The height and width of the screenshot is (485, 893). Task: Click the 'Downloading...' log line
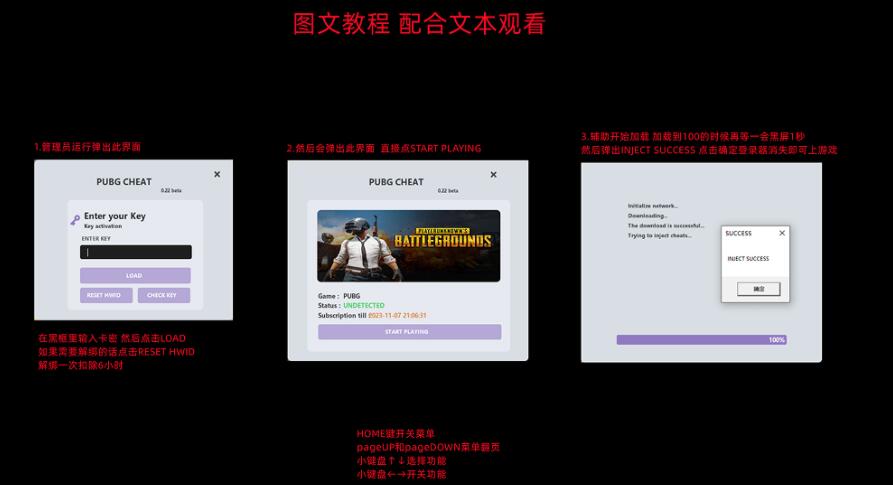tap(647, 216)
